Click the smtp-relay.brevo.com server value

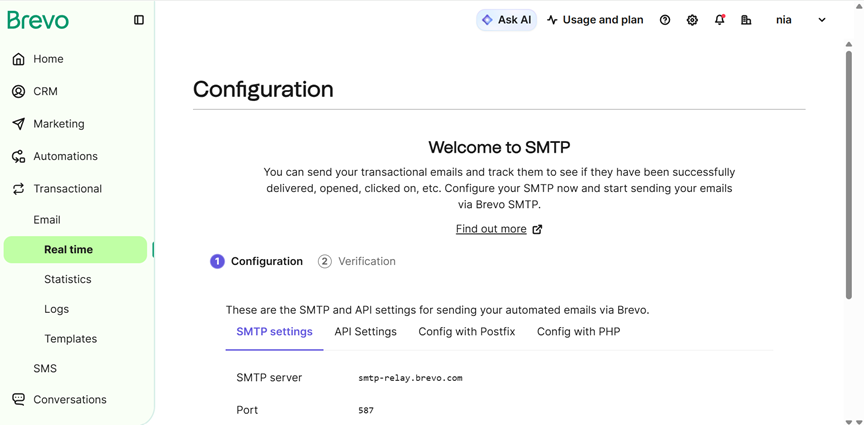[410, 378]
